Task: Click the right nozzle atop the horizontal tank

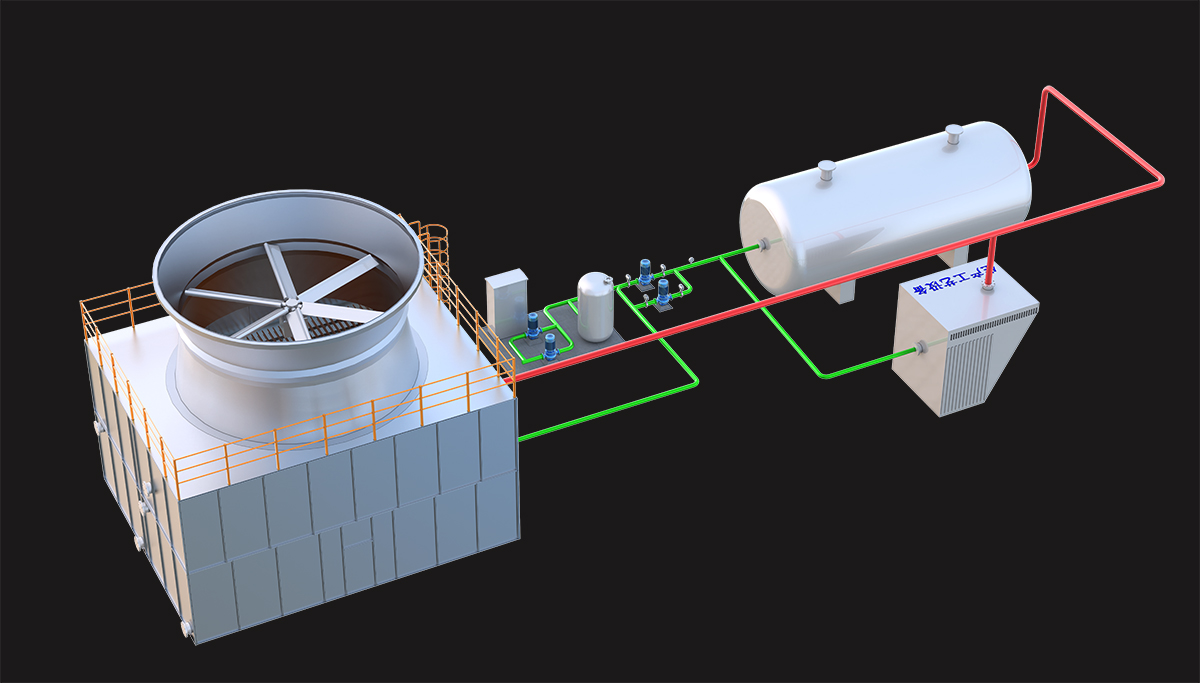Action: click(954, 132)
